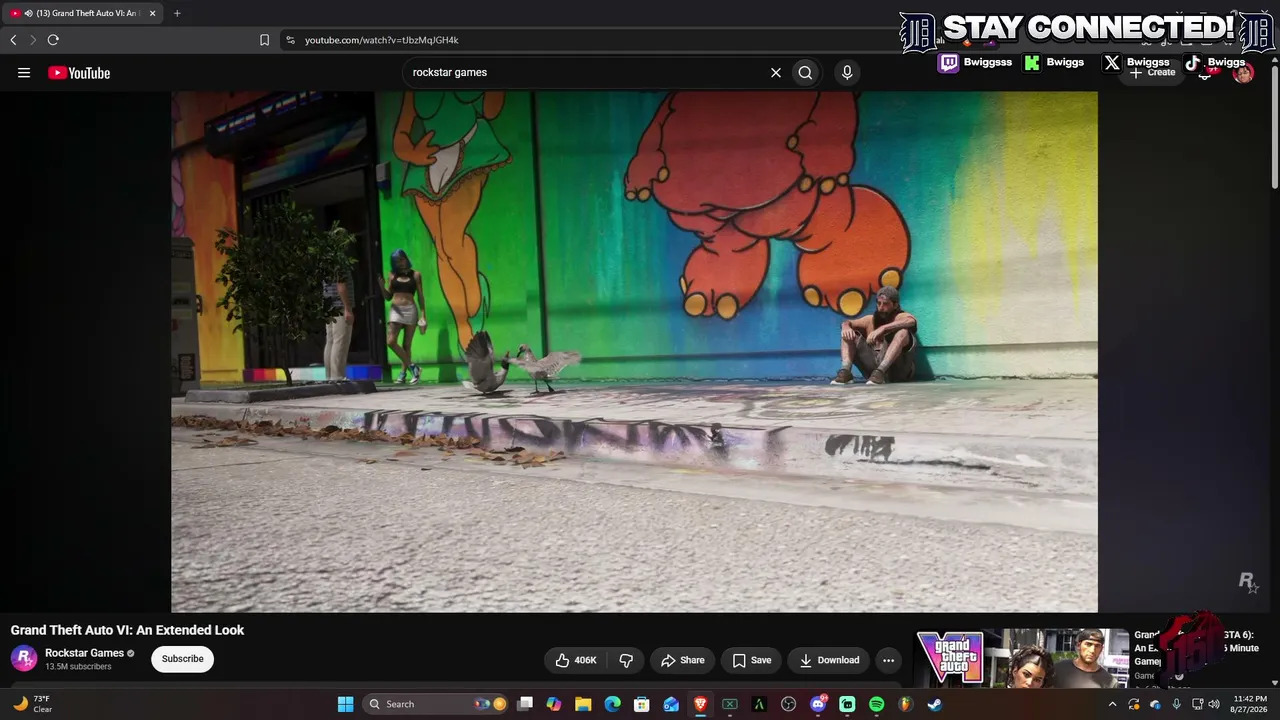Dislike the video with the thumbs-down

pyautogui.click(x=626, y=660)
